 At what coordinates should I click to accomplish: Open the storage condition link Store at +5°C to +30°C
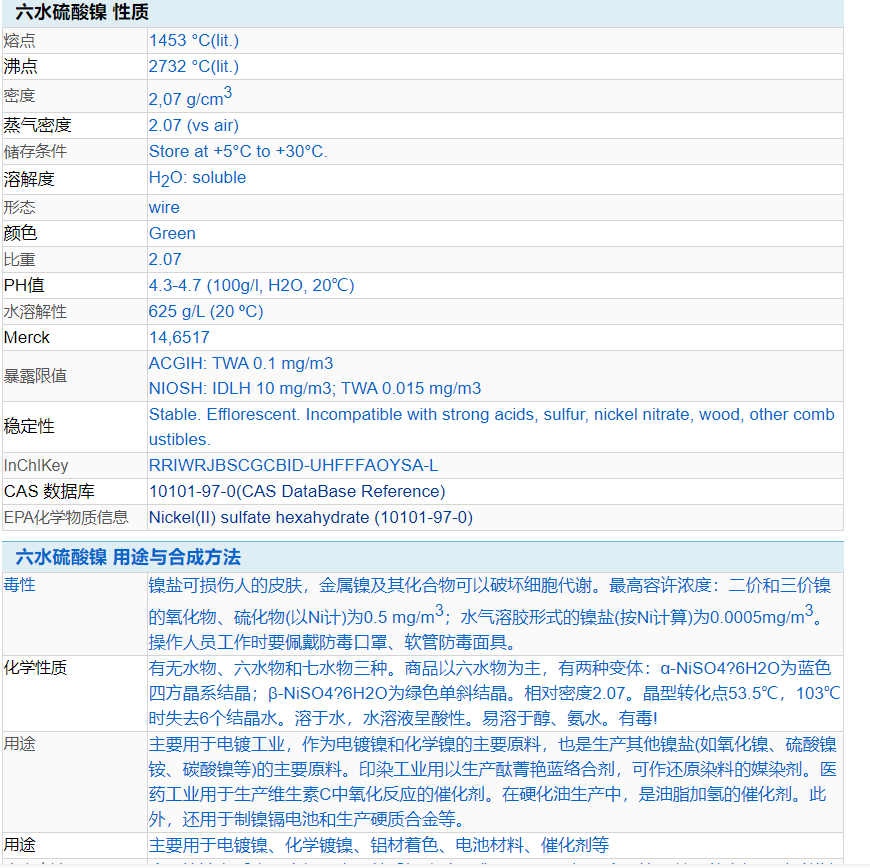point(237,151)
